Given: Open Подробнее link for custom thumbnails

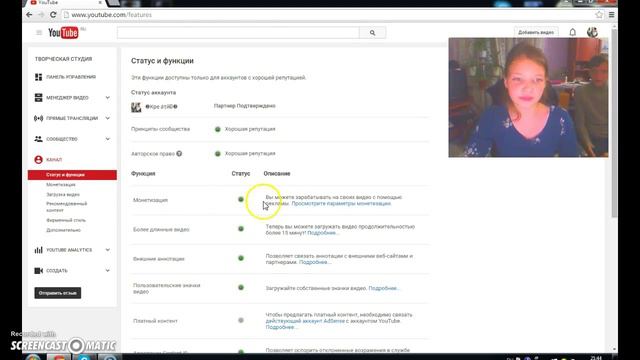Looking at the screenshot, I should [x=384, y=288].
